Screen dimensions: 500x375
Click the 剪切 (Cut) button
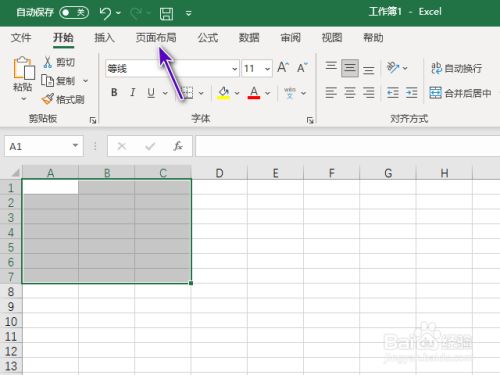click(59, 62)
